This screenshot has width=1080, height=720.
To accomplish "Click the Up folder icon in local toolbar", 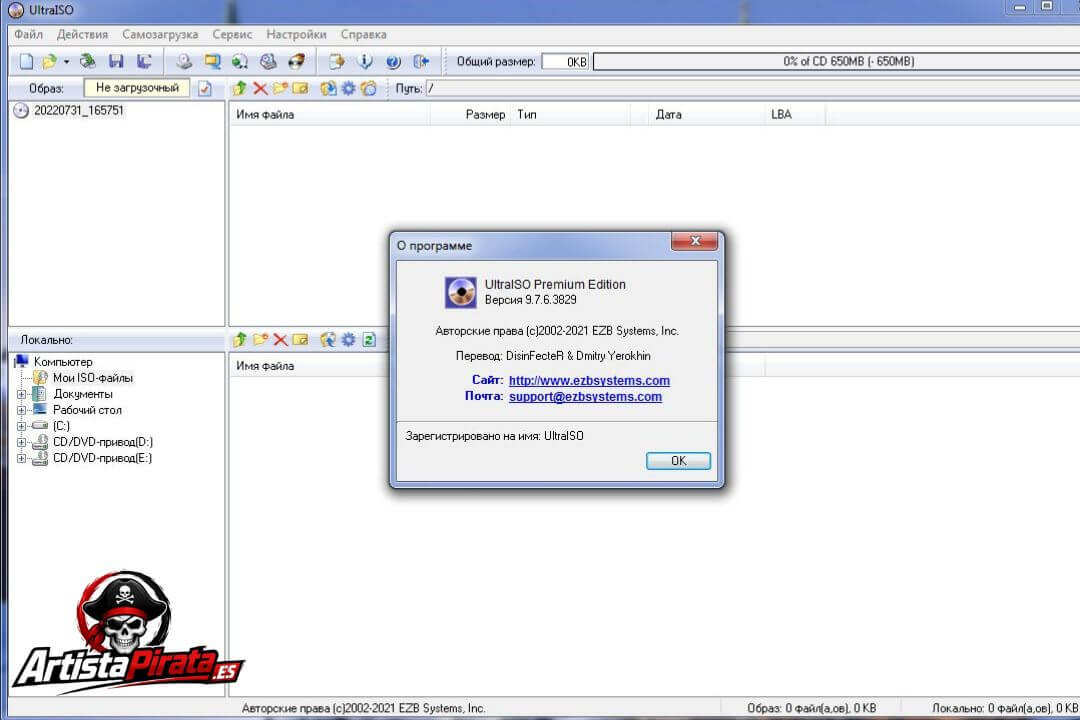I will [240, 339].
